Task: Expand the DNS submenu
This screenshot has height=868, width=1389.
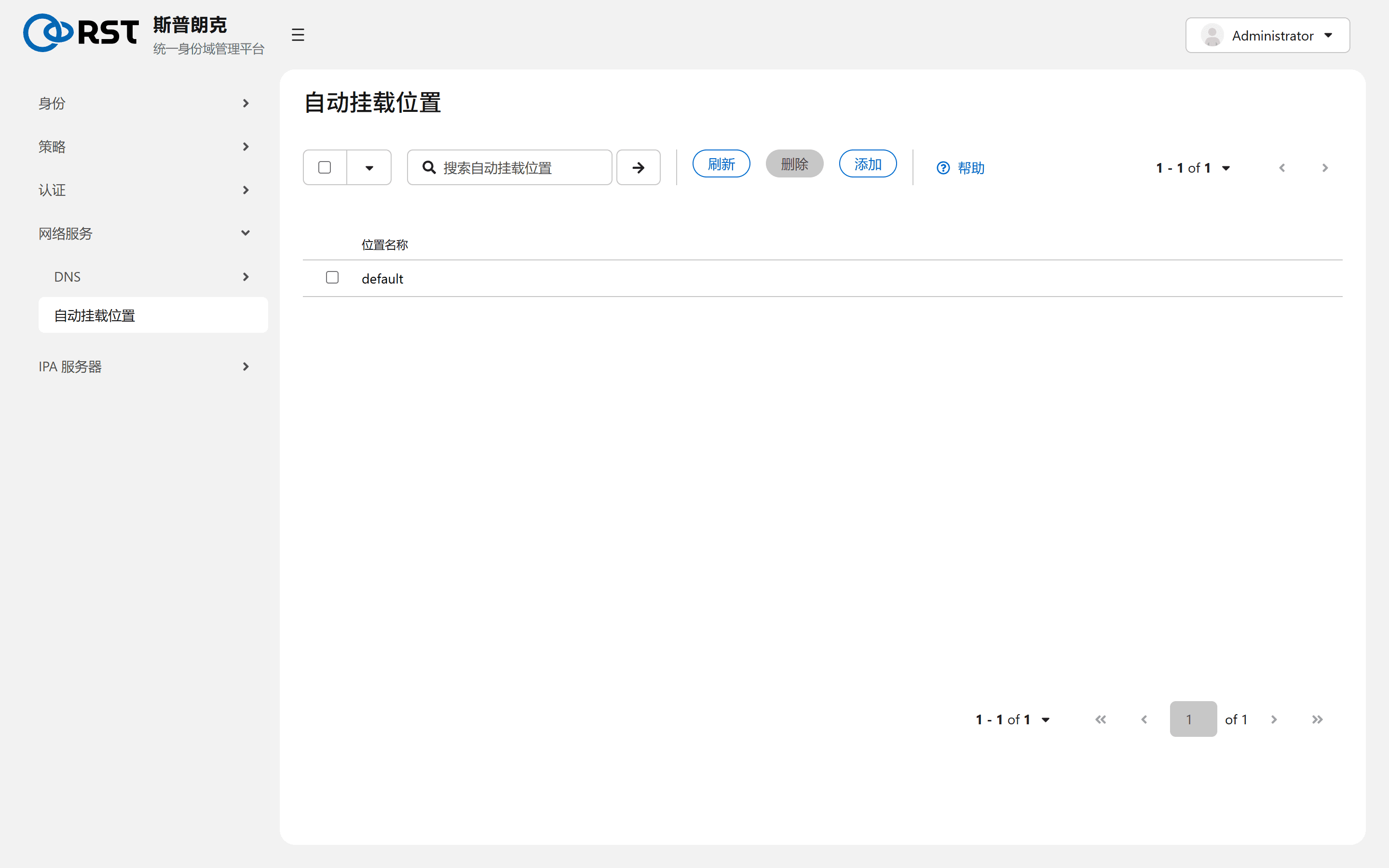Action: [153, 277]
